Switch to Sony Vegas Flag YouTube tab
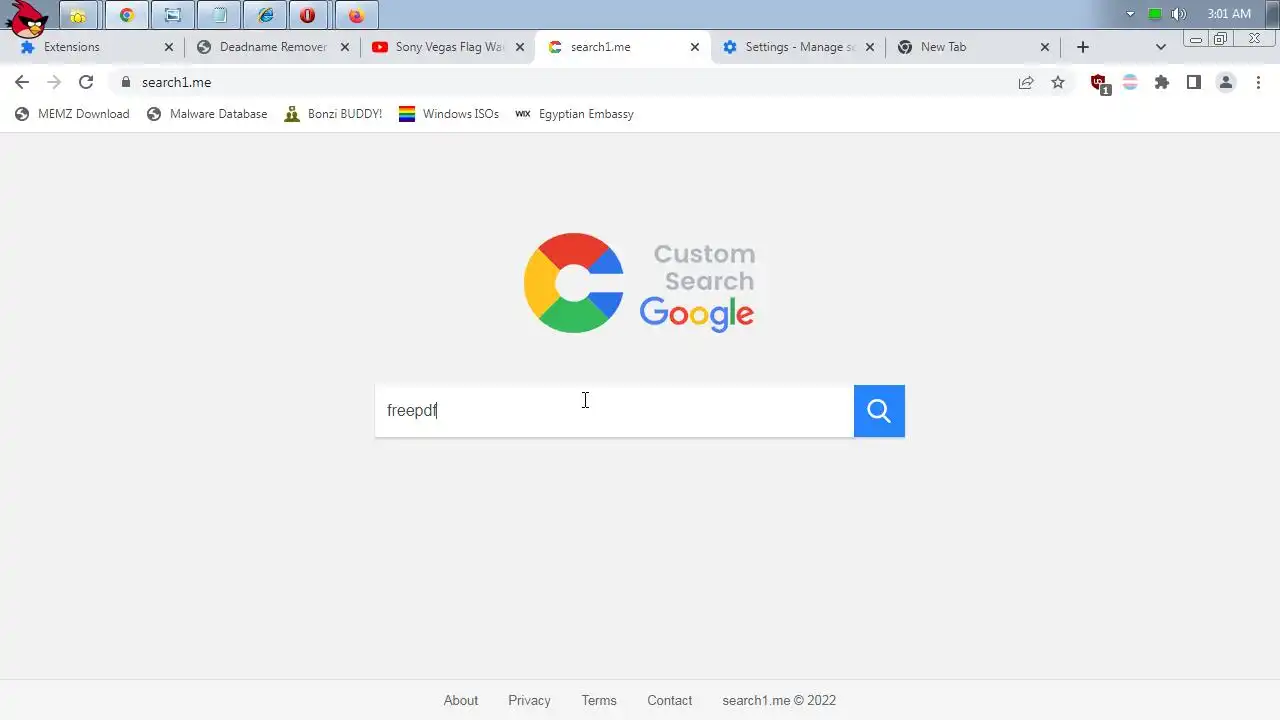Screen dimensions: 1280x720 coord(447,47)
